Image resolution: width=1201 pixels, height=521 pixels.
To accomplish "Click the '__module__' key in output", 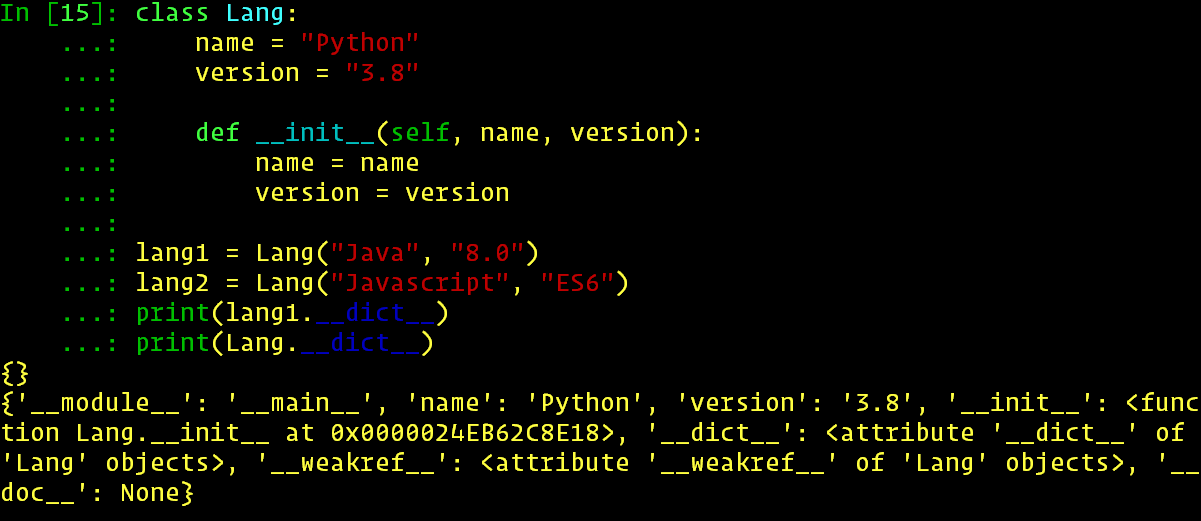I will point(105,403).
